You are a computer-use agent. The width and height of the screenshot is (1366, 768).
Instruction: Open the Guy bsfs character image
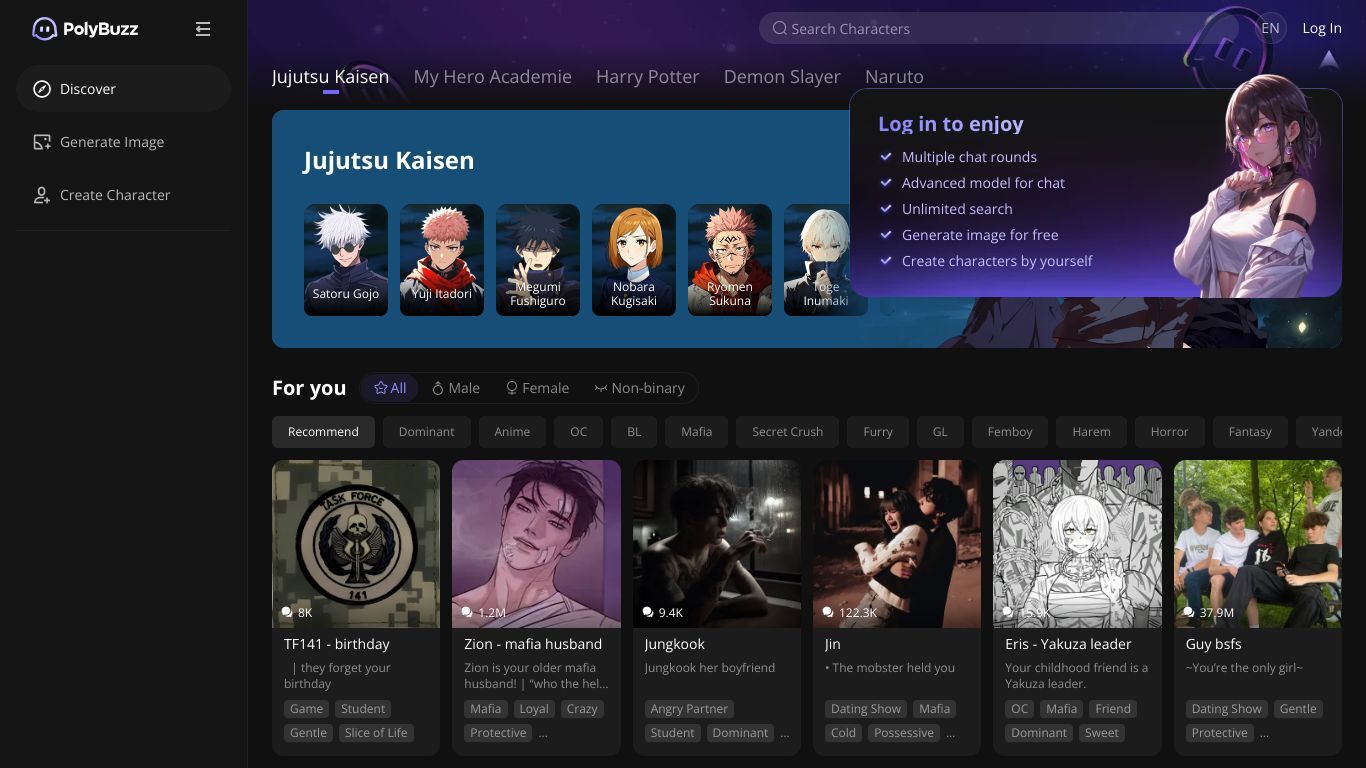[1258, 544]
